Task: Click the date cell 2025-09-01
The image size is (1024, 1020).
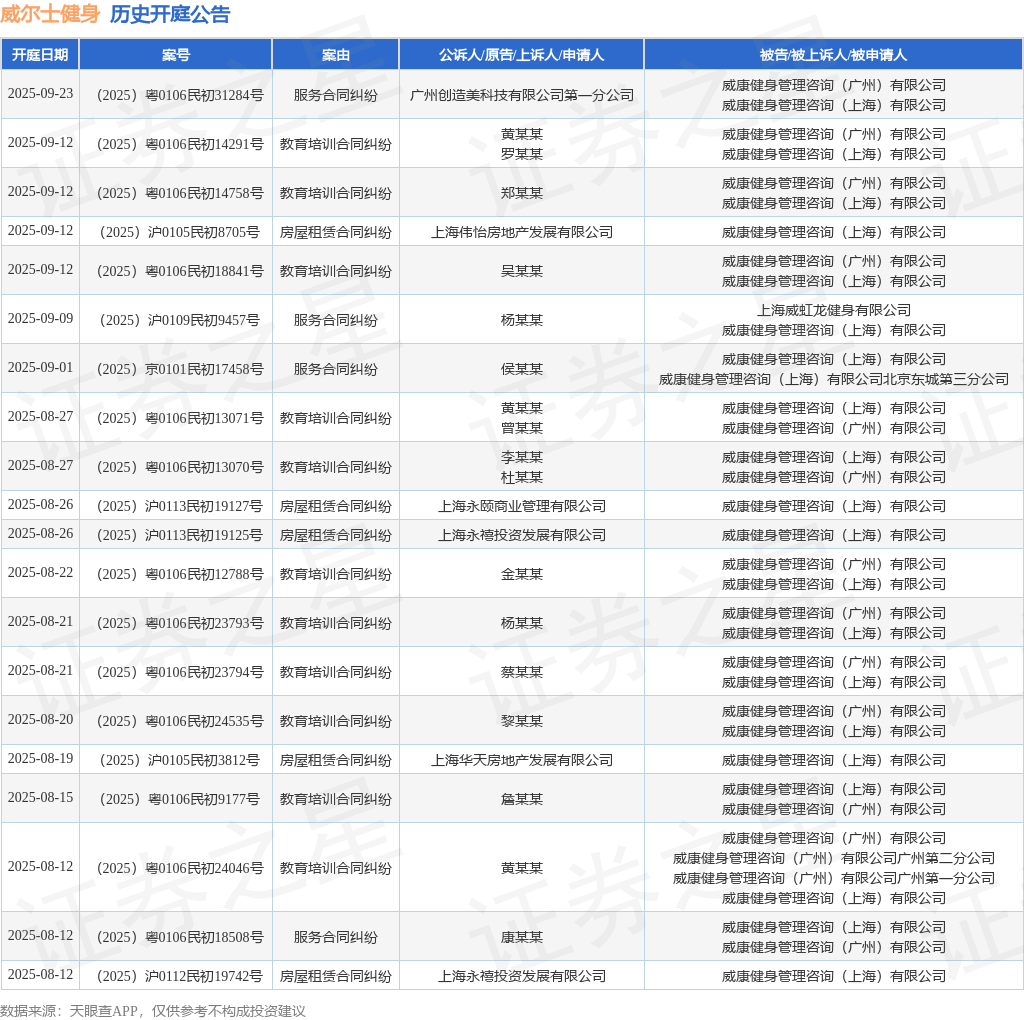Action: [40, 367]
